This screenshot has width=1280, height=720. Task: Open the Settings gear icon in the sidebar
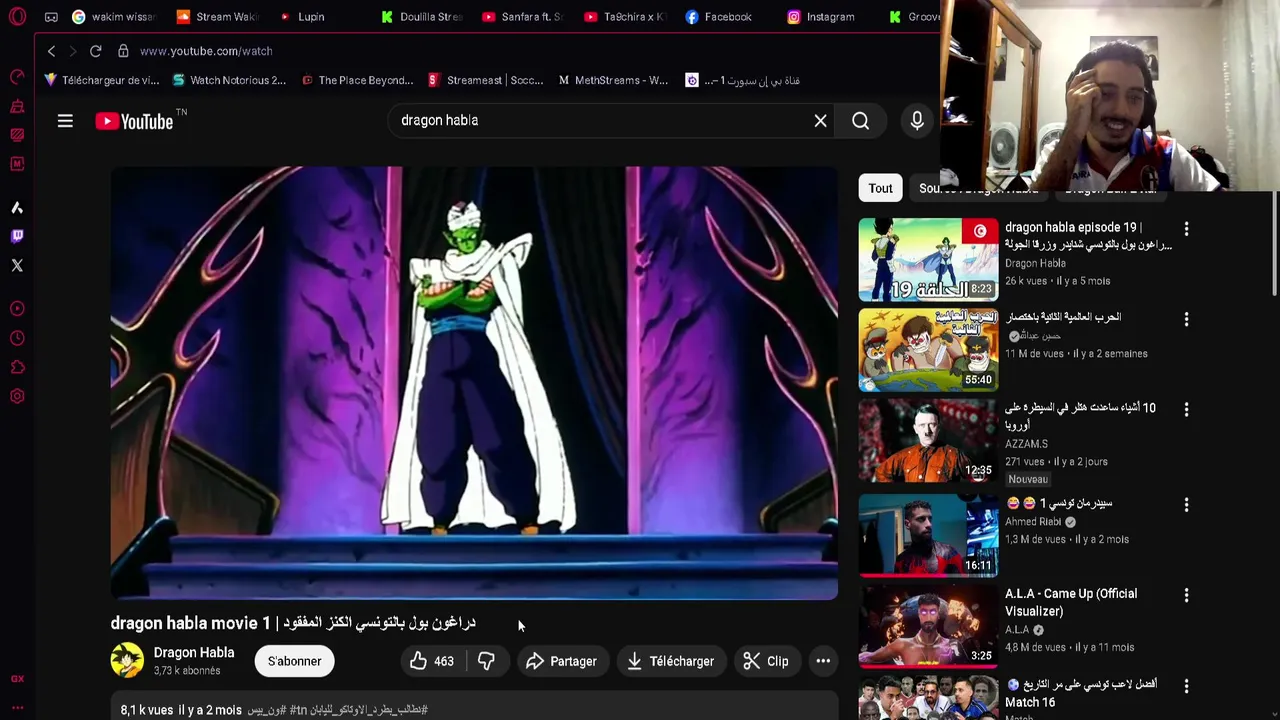[17, 396]
